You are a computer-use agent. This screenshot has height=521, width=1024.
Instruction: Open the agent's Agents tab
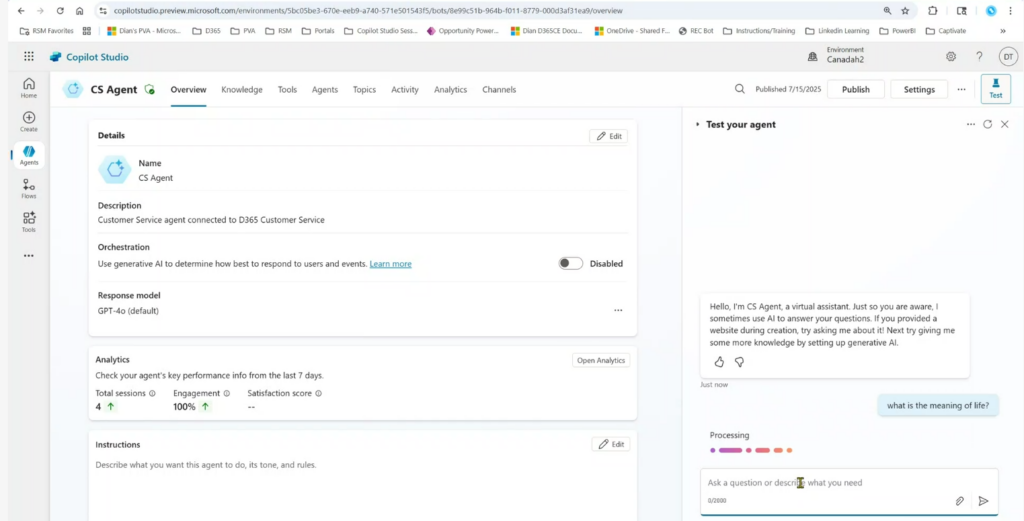point(325,89)
